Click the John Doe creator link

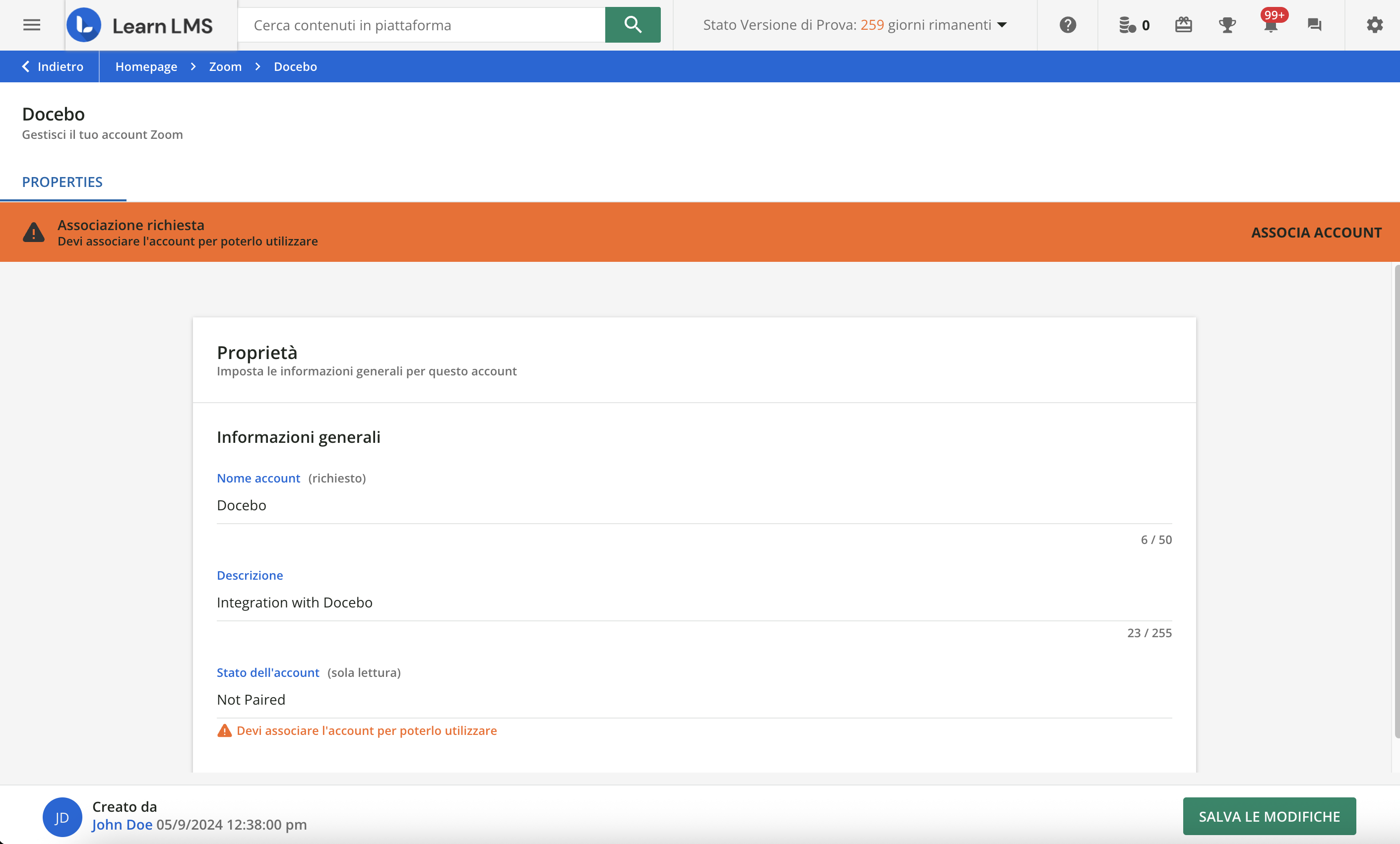tap(122, 825)
